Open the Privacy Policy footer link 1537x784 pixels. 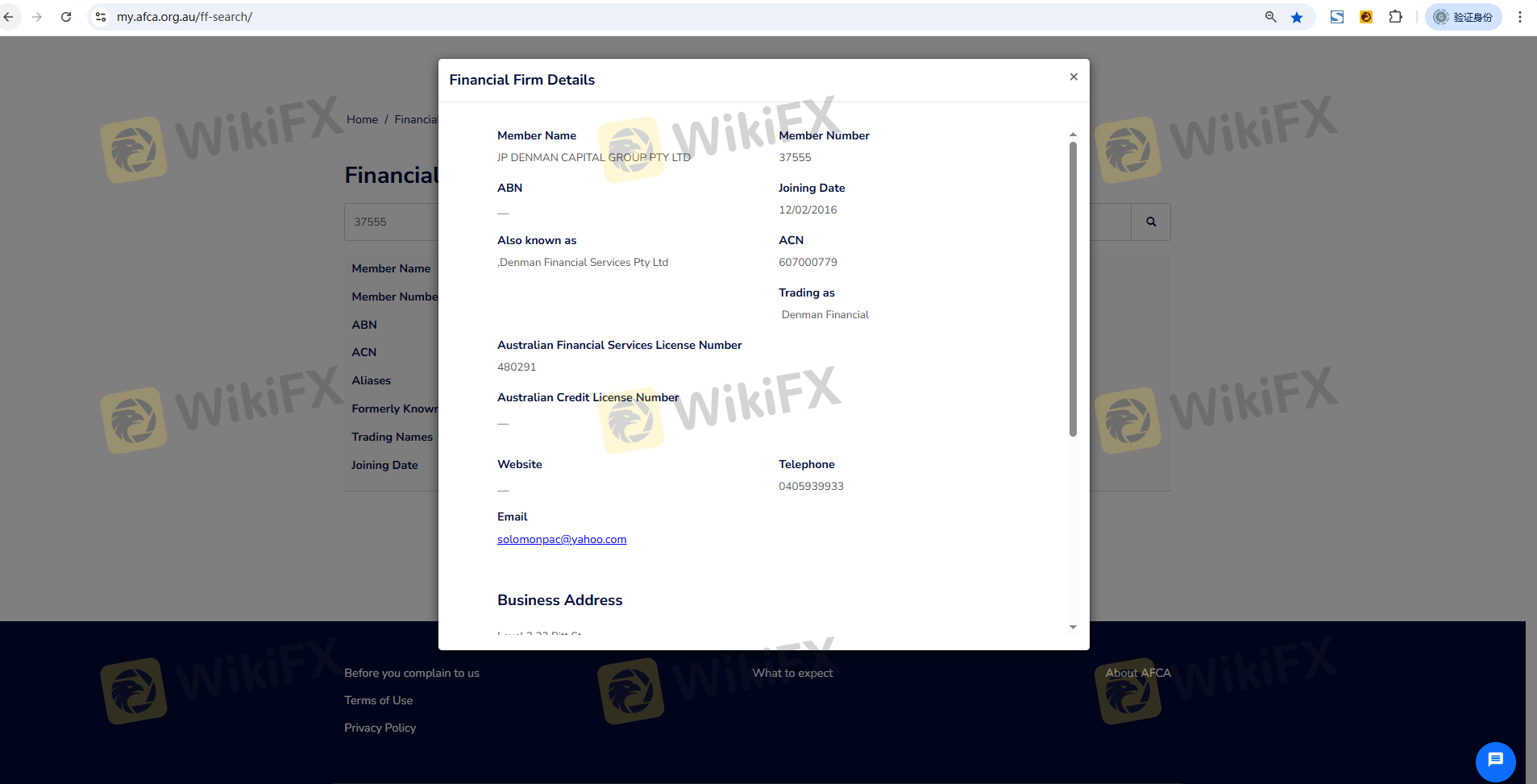(380, 728)
